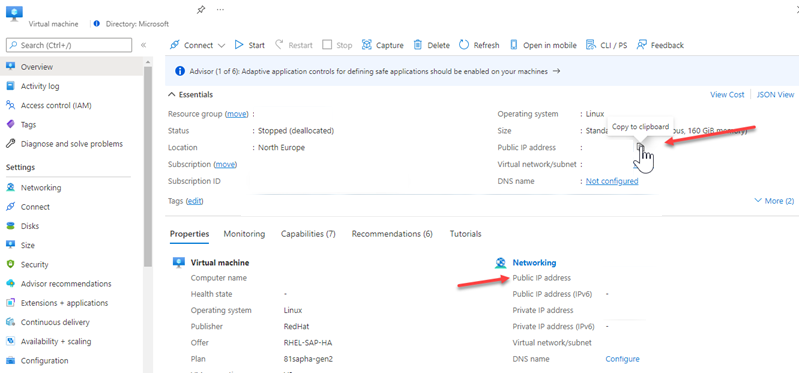Click the Not configured DNS link

612,181
